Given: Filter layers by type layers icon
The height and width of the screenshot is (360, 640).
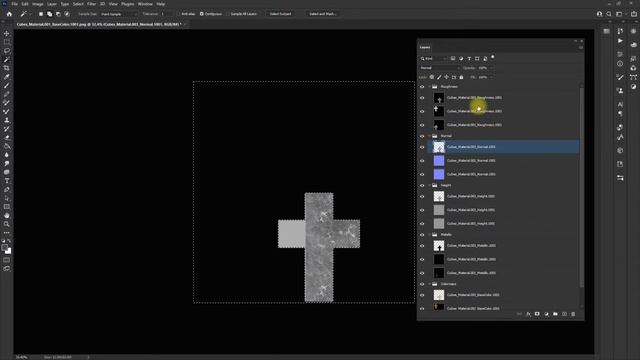Looking at the screenshot, I should (469, 58).
